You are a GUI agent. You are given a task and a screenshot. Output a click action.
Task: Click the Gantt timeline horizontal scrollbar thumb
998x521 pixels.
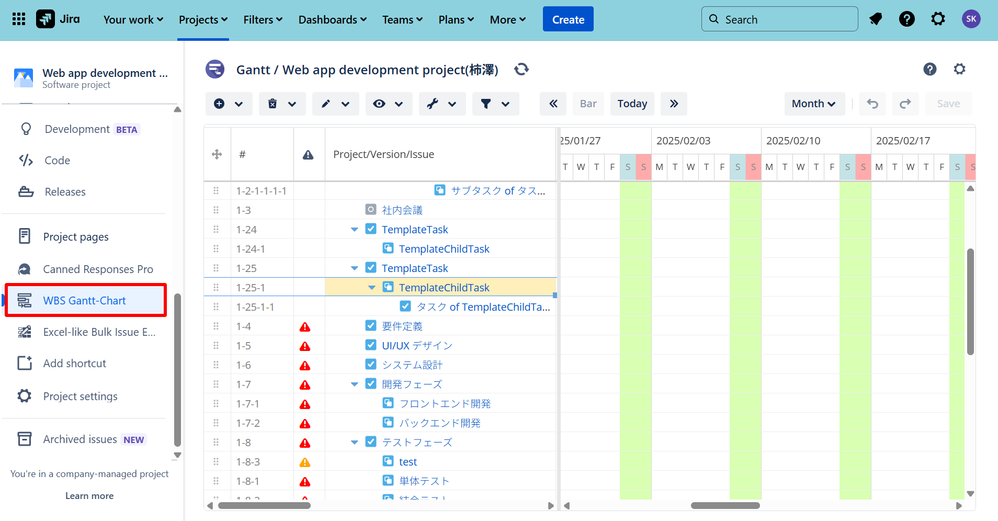[725, 506]
